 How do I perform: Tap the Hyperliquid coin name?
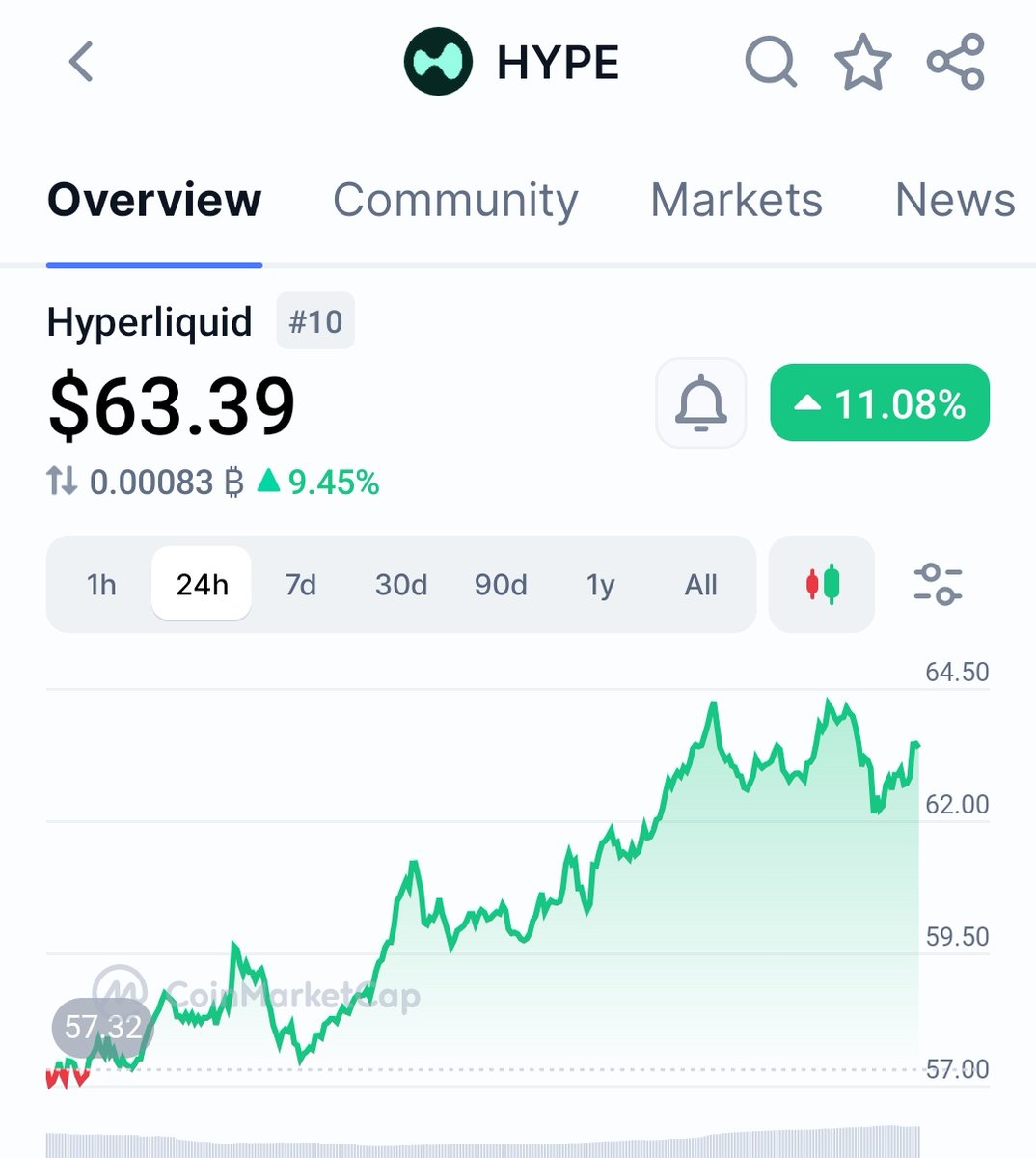click(150, 322)
